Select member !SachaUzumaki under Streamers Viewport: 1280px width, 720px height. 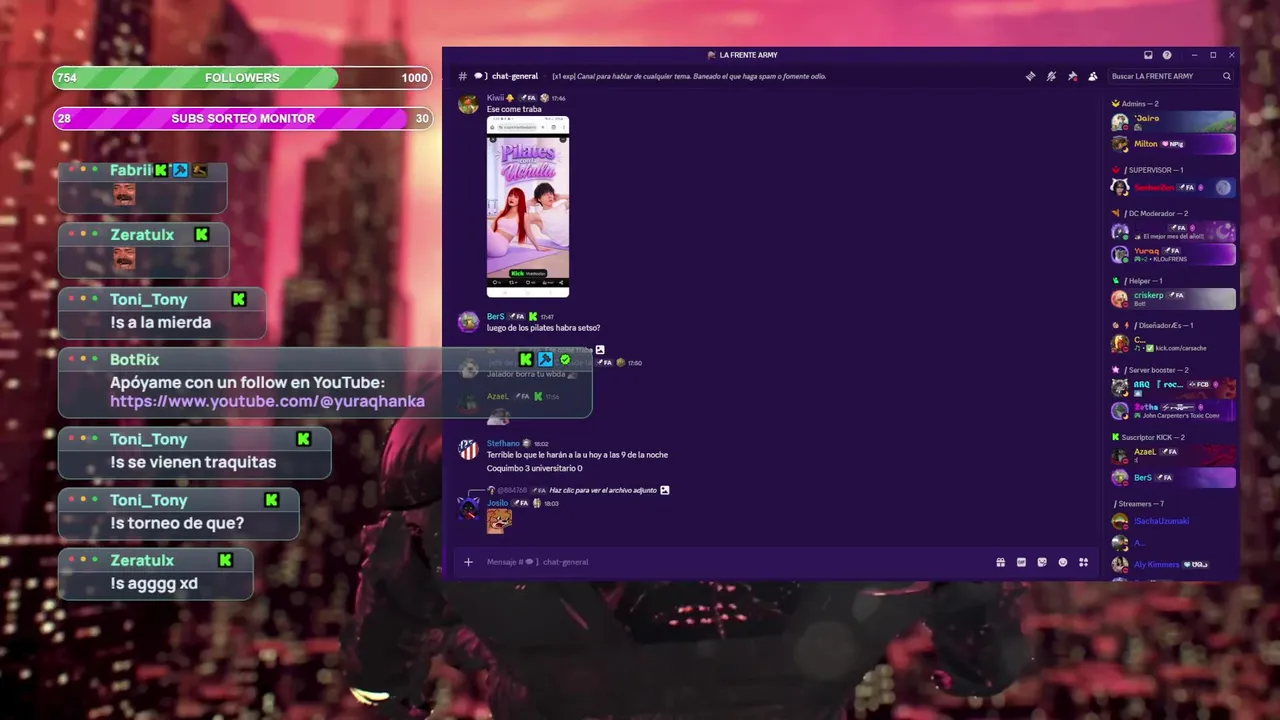pos(1173,521)
